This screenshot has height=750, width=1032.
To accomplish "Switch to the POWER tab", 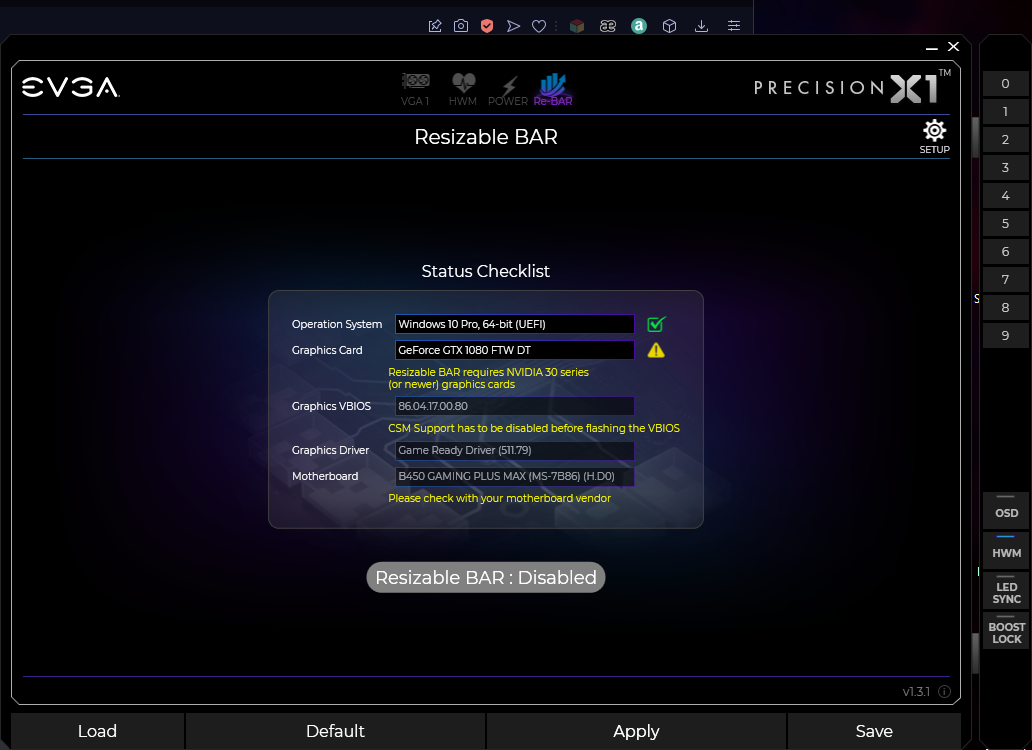I will 507,90.
